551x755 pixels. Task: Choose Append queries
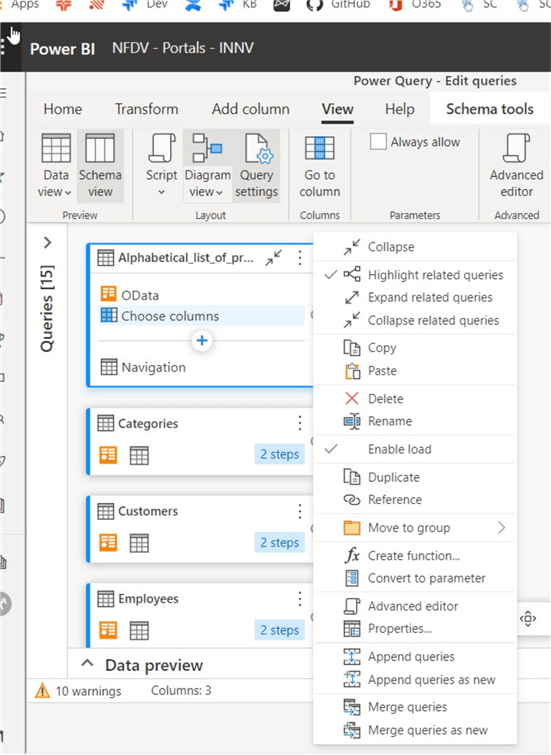click(415, 657)
